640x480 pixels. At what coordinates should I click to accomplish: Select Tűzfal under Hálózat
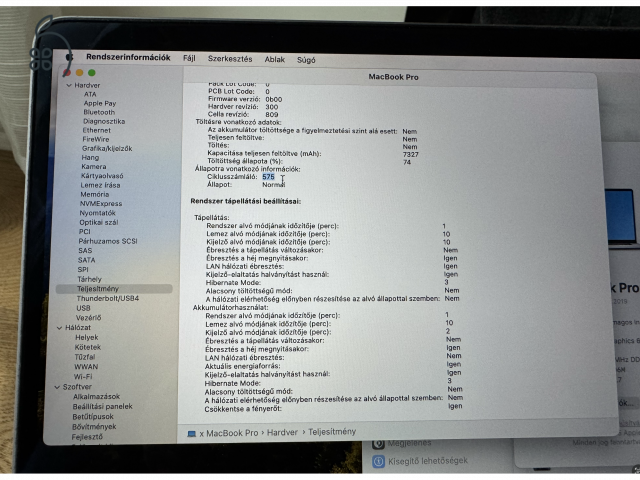coord(85,357)
